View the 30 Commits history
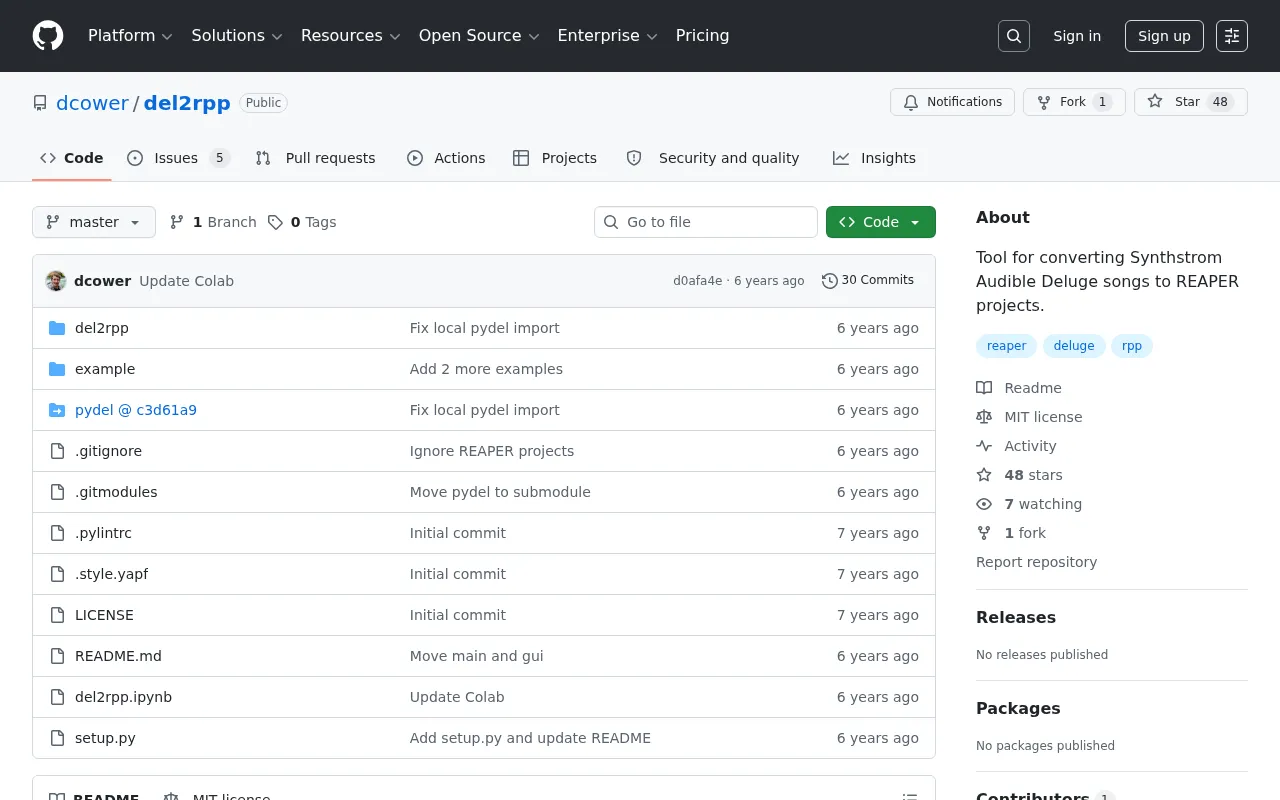Viewport: 1280px width, 800px height. click(x=868, y=281)
